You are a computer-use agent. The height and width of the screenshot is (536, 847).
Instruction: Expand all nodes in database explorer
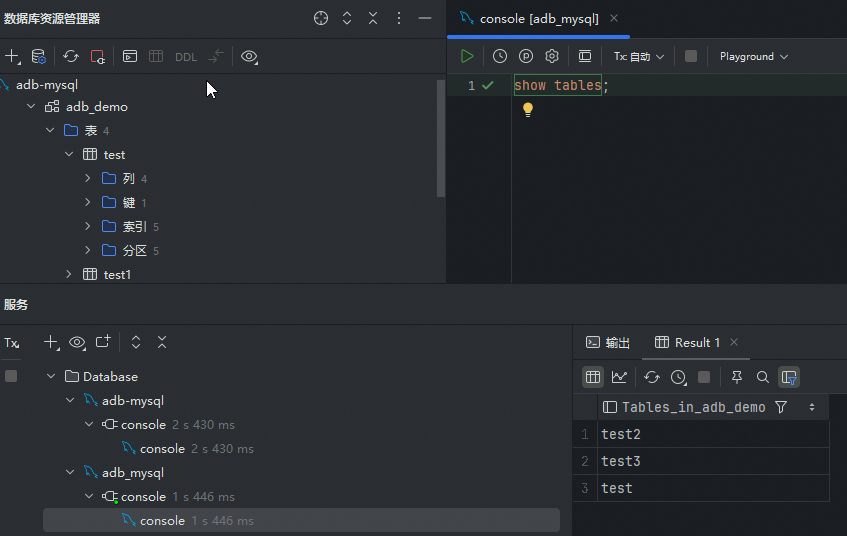pyautogui.click(x=347, y=18)
